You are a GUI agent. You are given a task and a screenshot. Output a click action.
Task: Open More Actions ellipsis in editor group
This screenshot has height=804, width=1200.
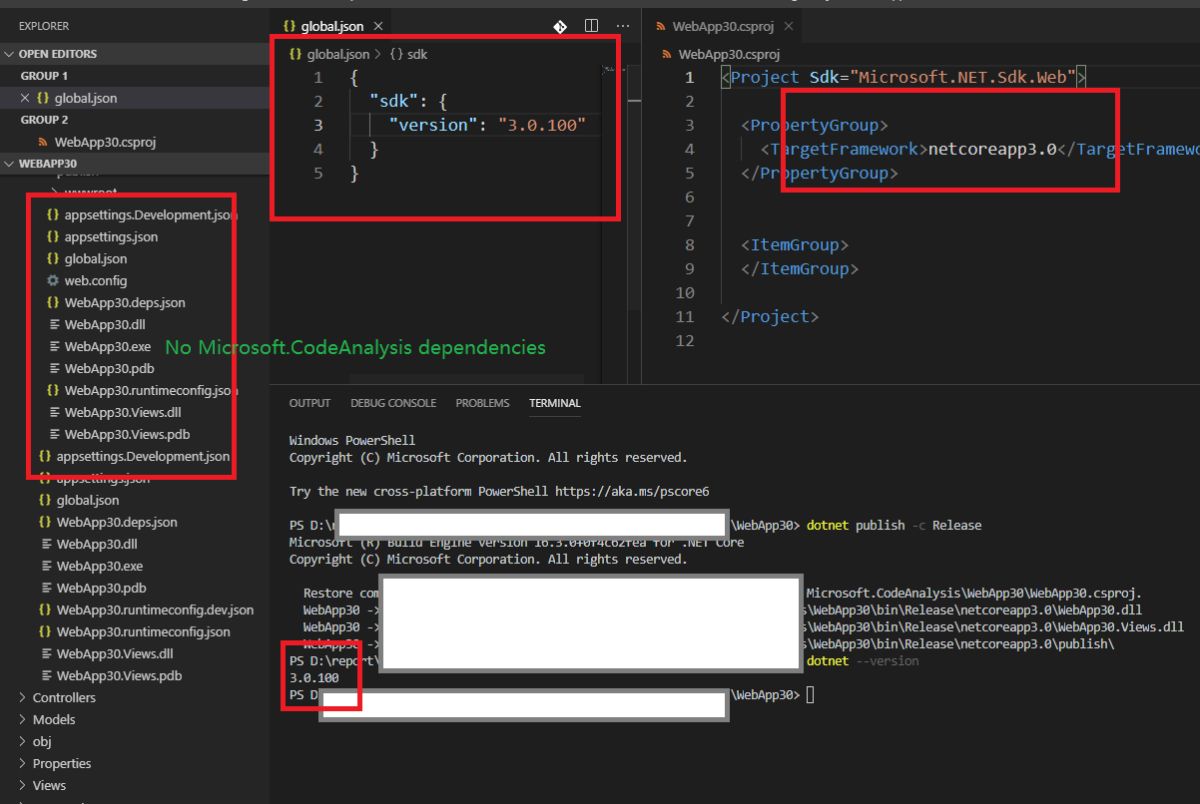[x=623, y=26]
